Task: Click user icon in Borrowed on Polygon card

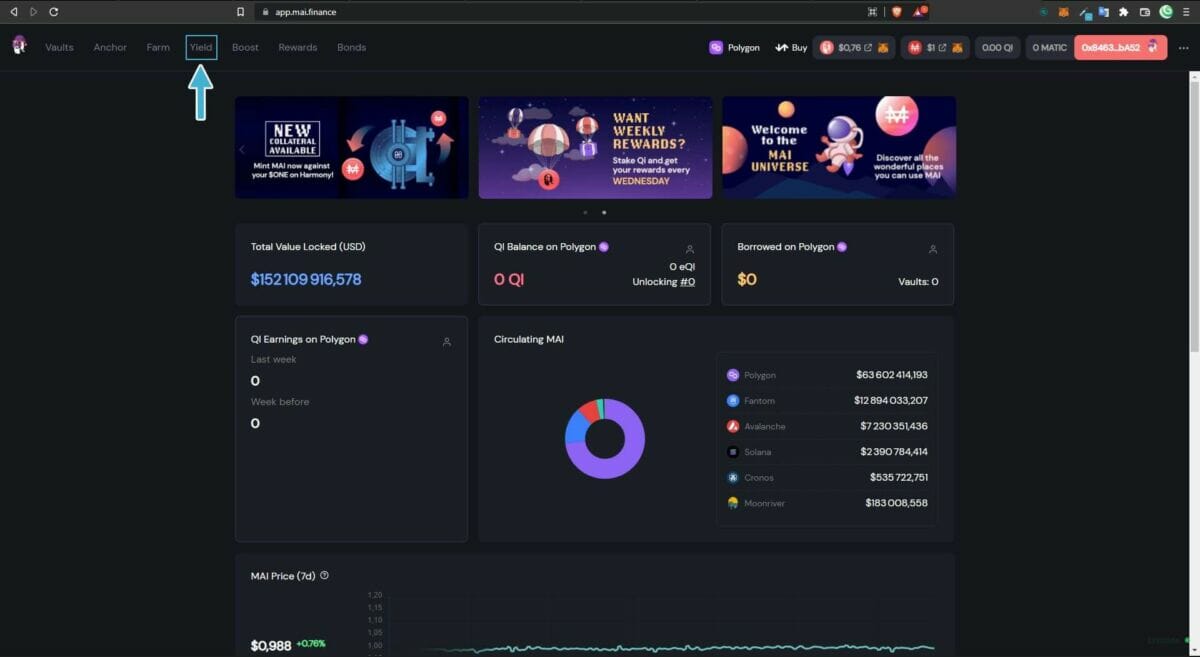Action: coord(932,249)
